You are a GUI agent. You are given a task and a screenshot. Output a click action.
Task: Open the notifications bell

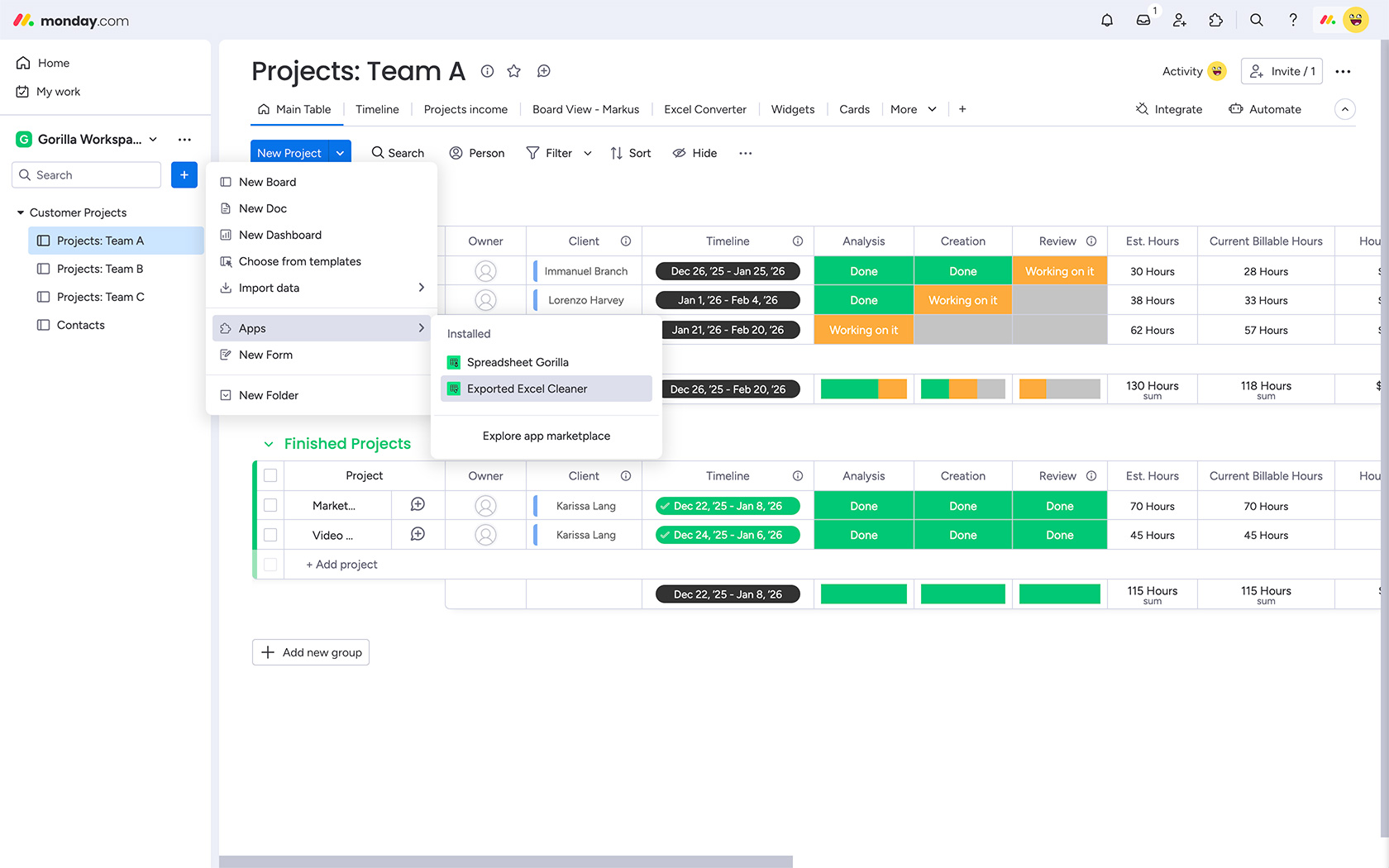(1107, 21)
